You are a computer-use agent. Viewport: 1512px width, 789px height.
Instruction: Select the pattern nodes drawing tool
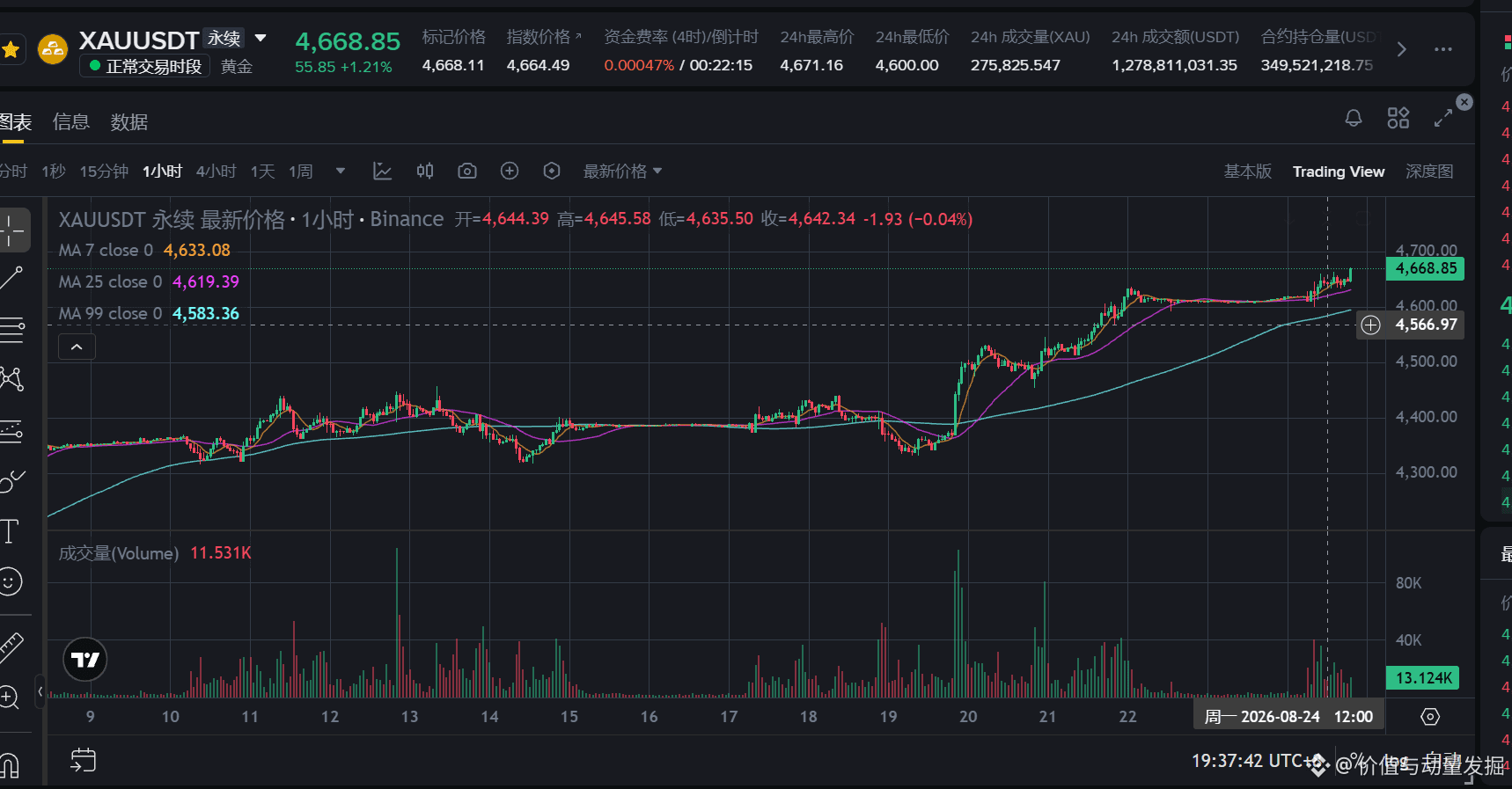point(12,379)
